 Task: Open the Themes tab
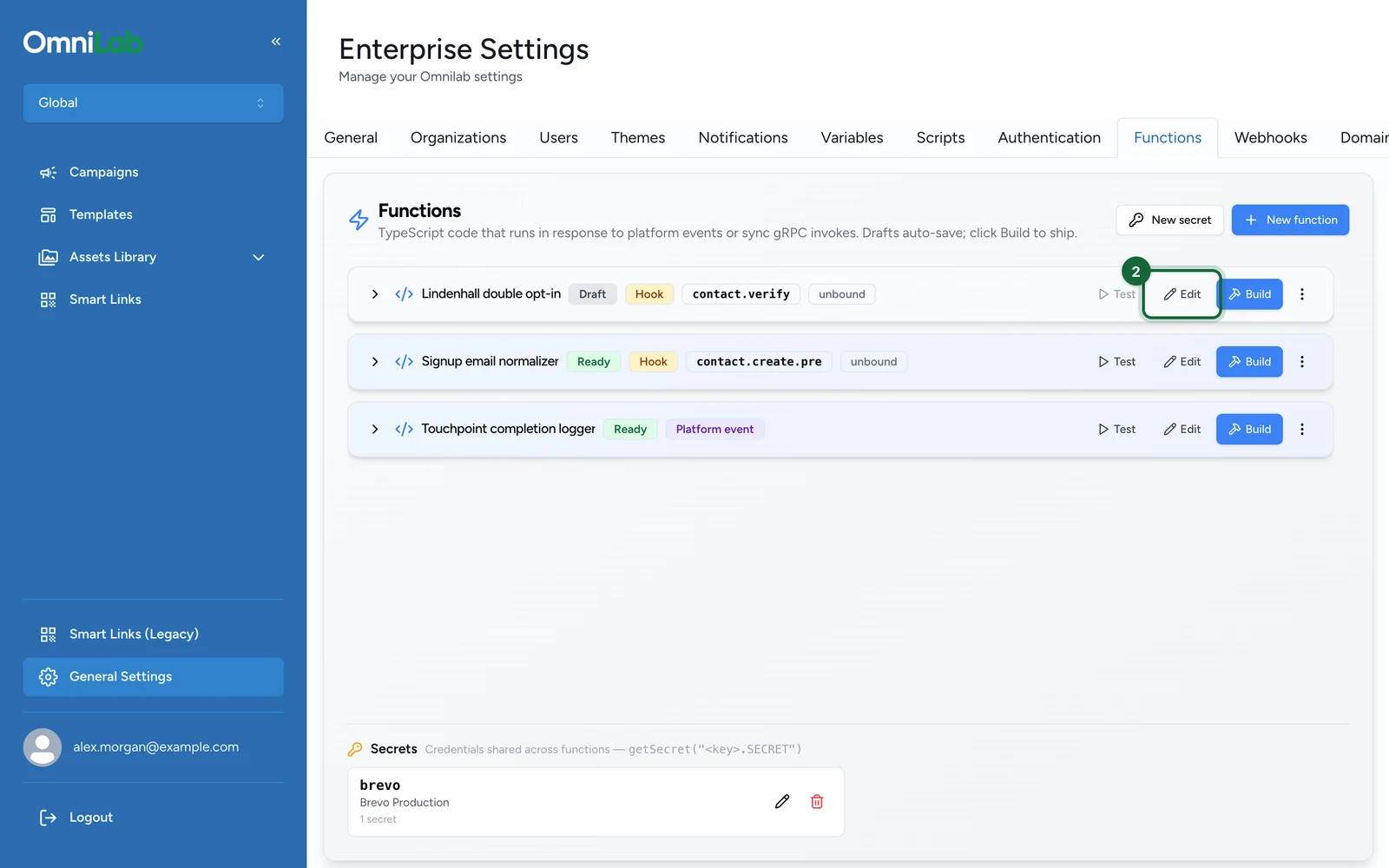(x=638, y=138)
